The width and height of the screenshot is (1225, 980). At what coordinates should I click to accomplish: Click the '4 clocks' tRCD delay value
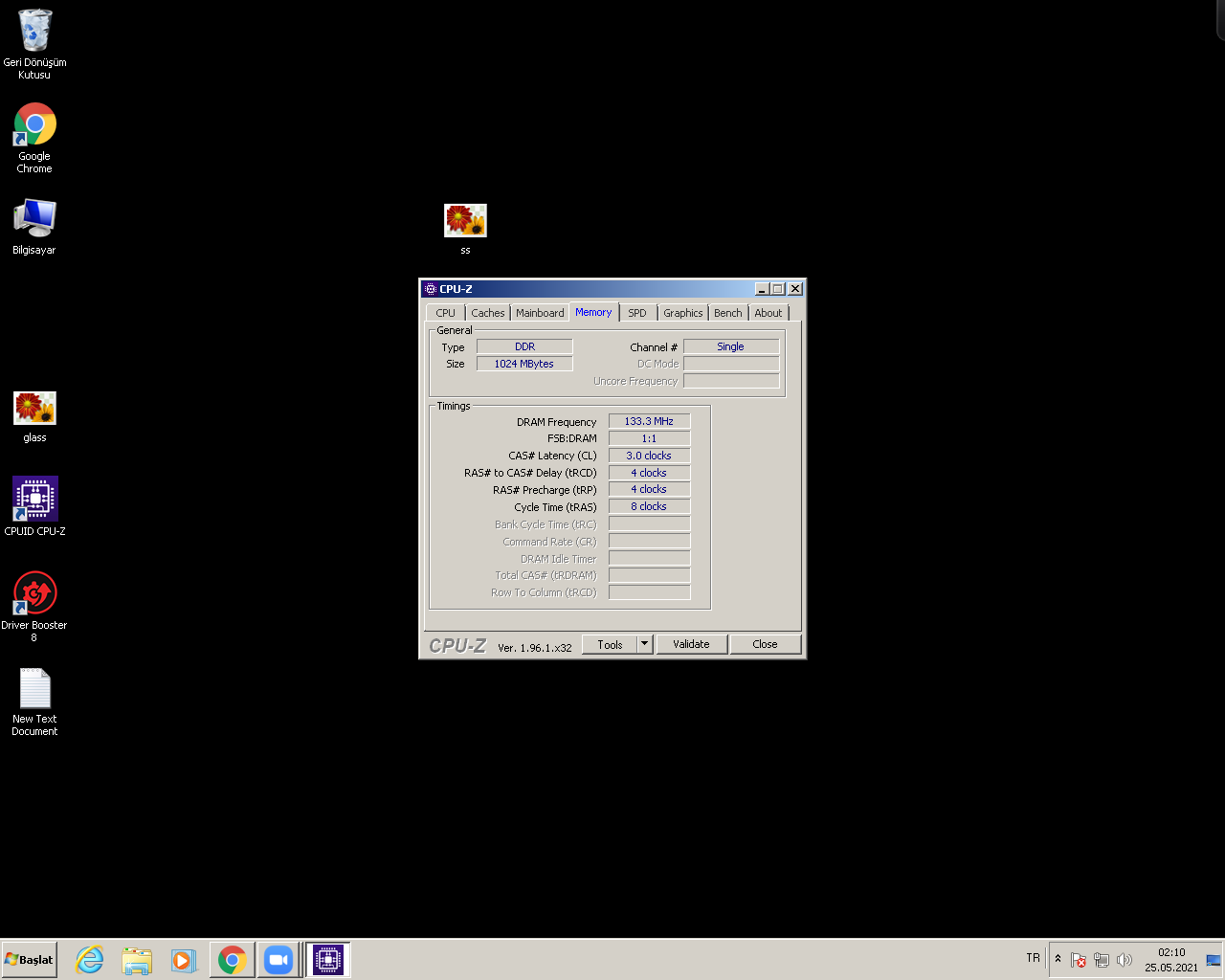point(649,473)
